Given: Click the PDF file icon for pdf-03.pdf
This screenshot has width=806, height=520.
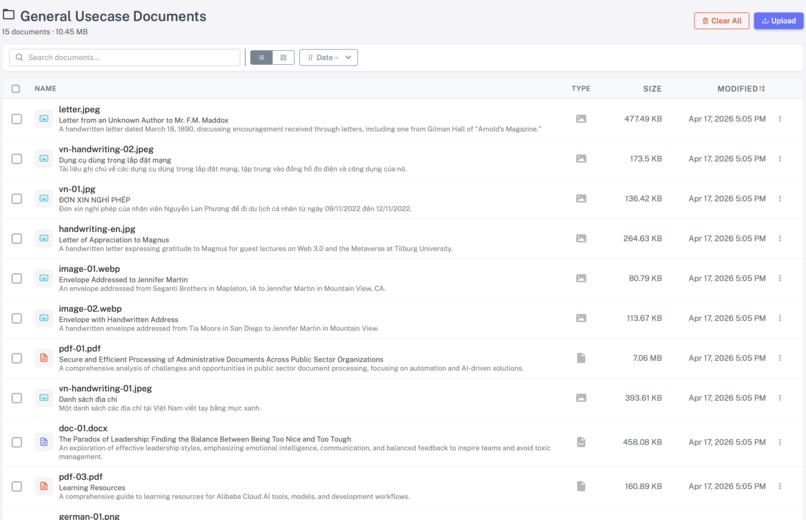Looking at the screenshot, I should tap(44, 486).
